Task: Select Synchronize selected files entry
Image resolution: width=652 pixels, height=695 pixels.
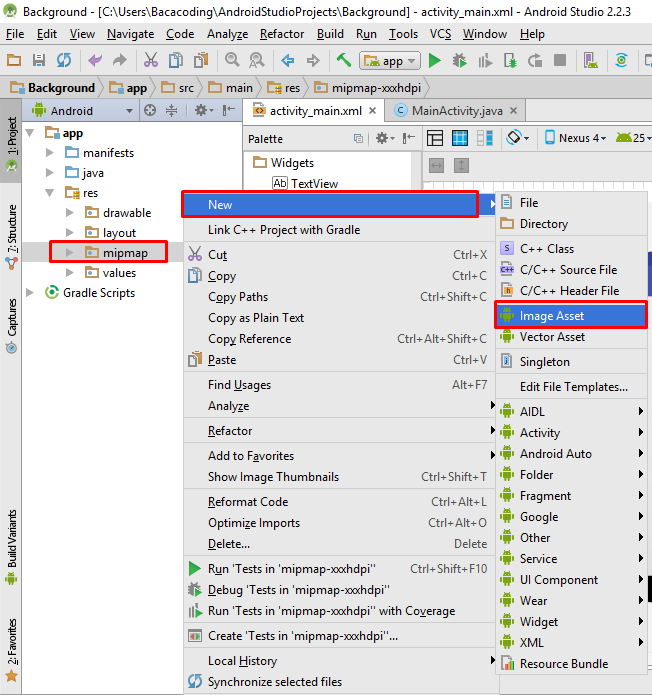Action: [x=340, y=682]
